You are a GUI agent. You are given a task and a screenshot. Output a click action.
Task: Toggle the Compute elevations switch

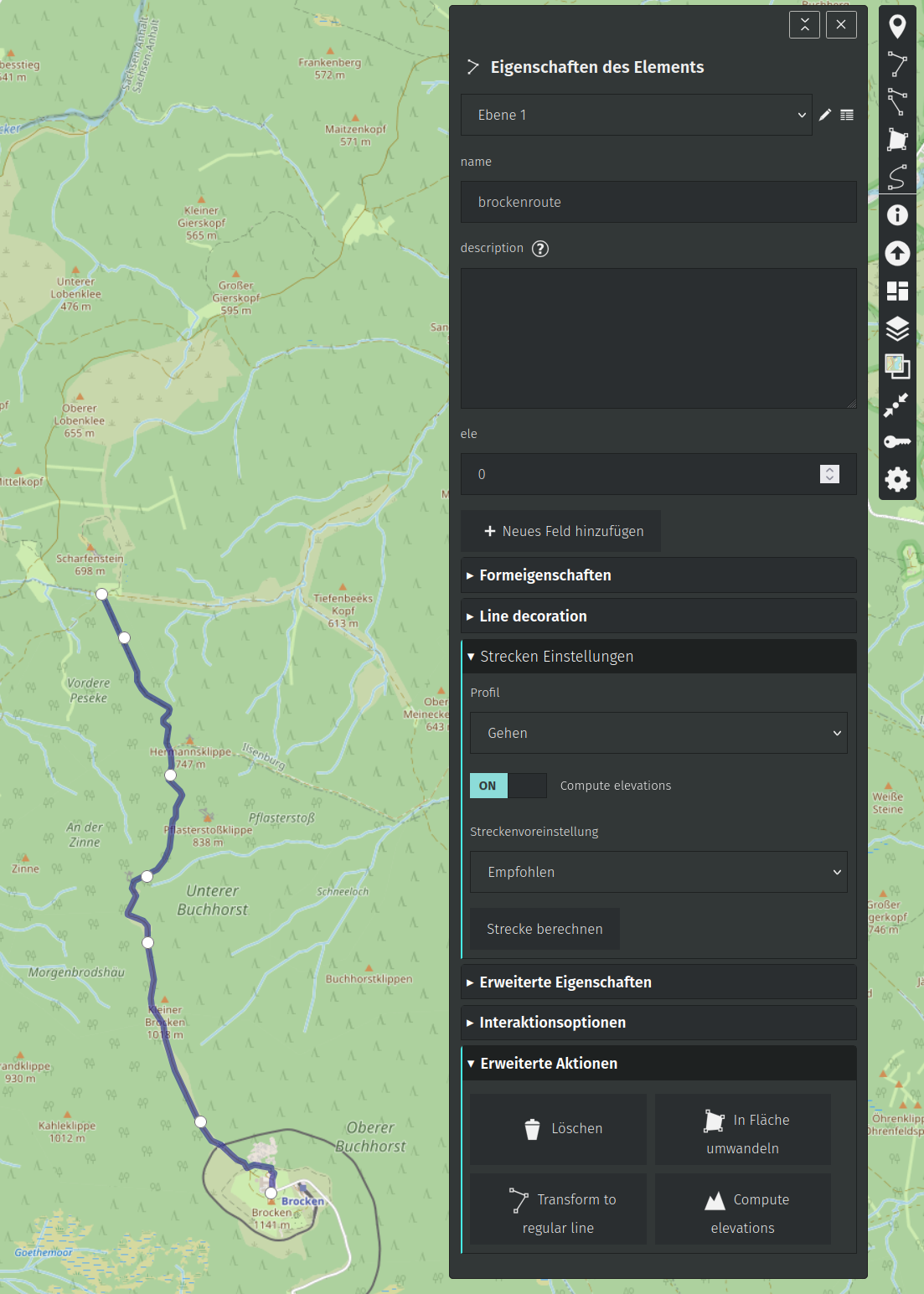[508, 786]
